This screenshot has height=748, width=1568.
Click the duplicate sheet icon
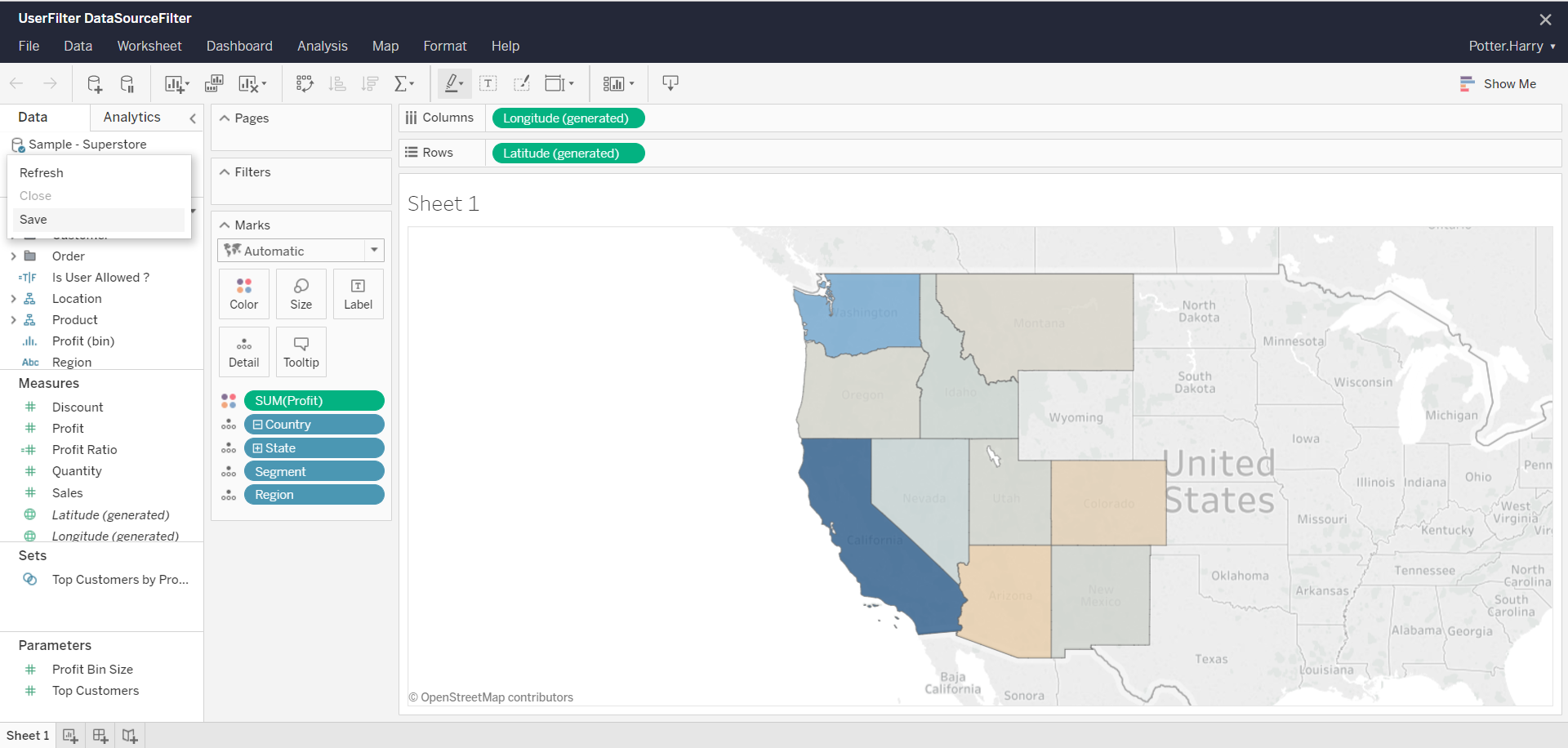tap(214, 83)
